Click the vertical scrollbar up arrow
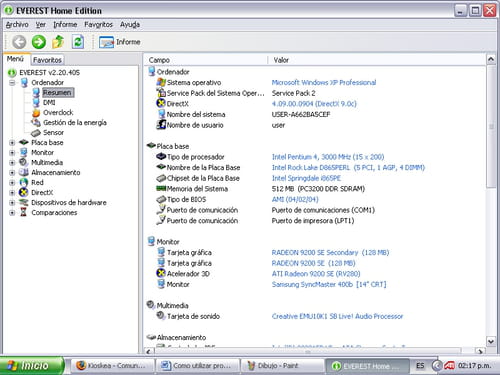The height and width of the screenshot is (375, 500). [491, 60]
